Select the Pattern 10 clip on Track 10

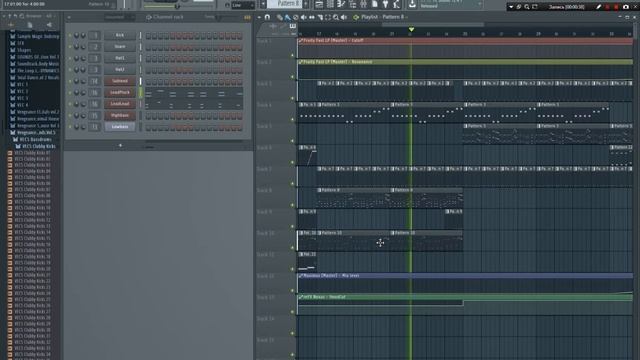click(354, 240)
